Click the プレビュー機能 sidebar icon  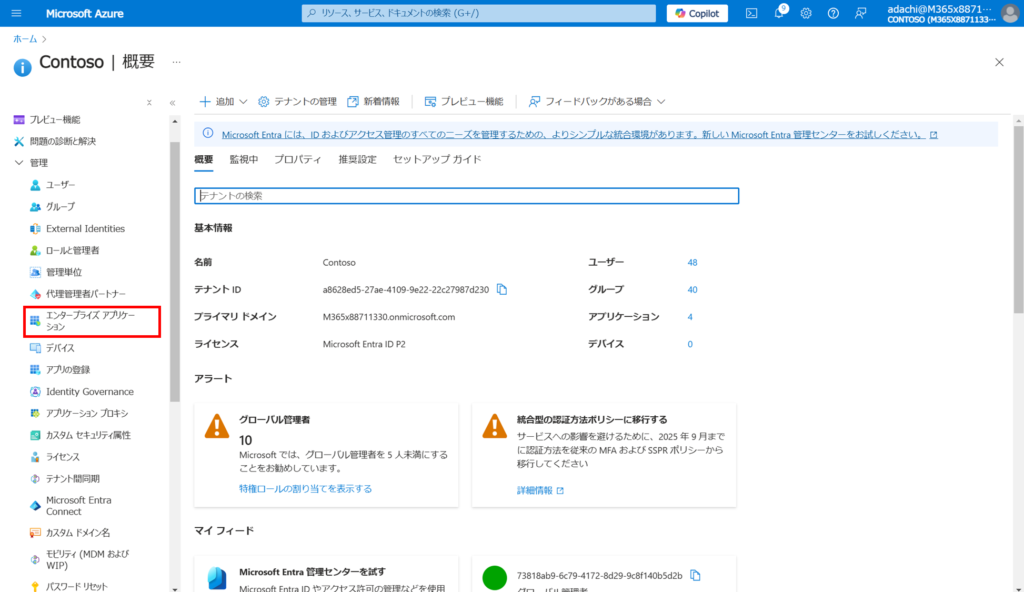[x=19, y=120]
